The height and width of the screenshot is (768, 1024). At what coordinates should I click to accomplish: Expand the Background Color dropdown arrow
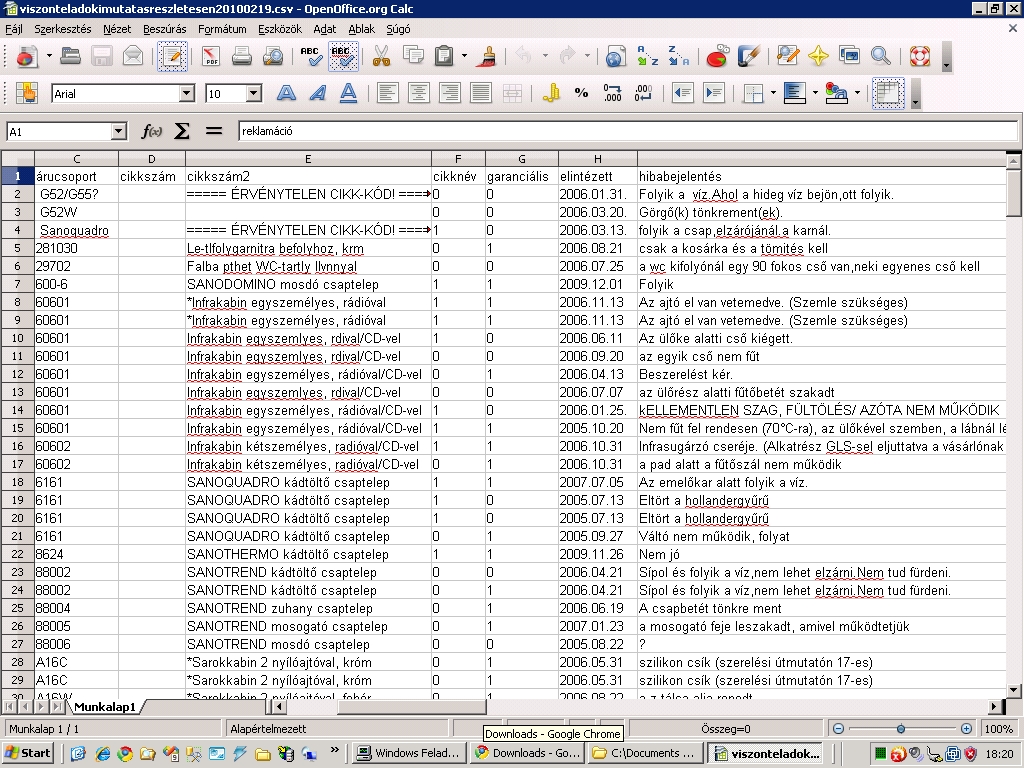(815, 93)
